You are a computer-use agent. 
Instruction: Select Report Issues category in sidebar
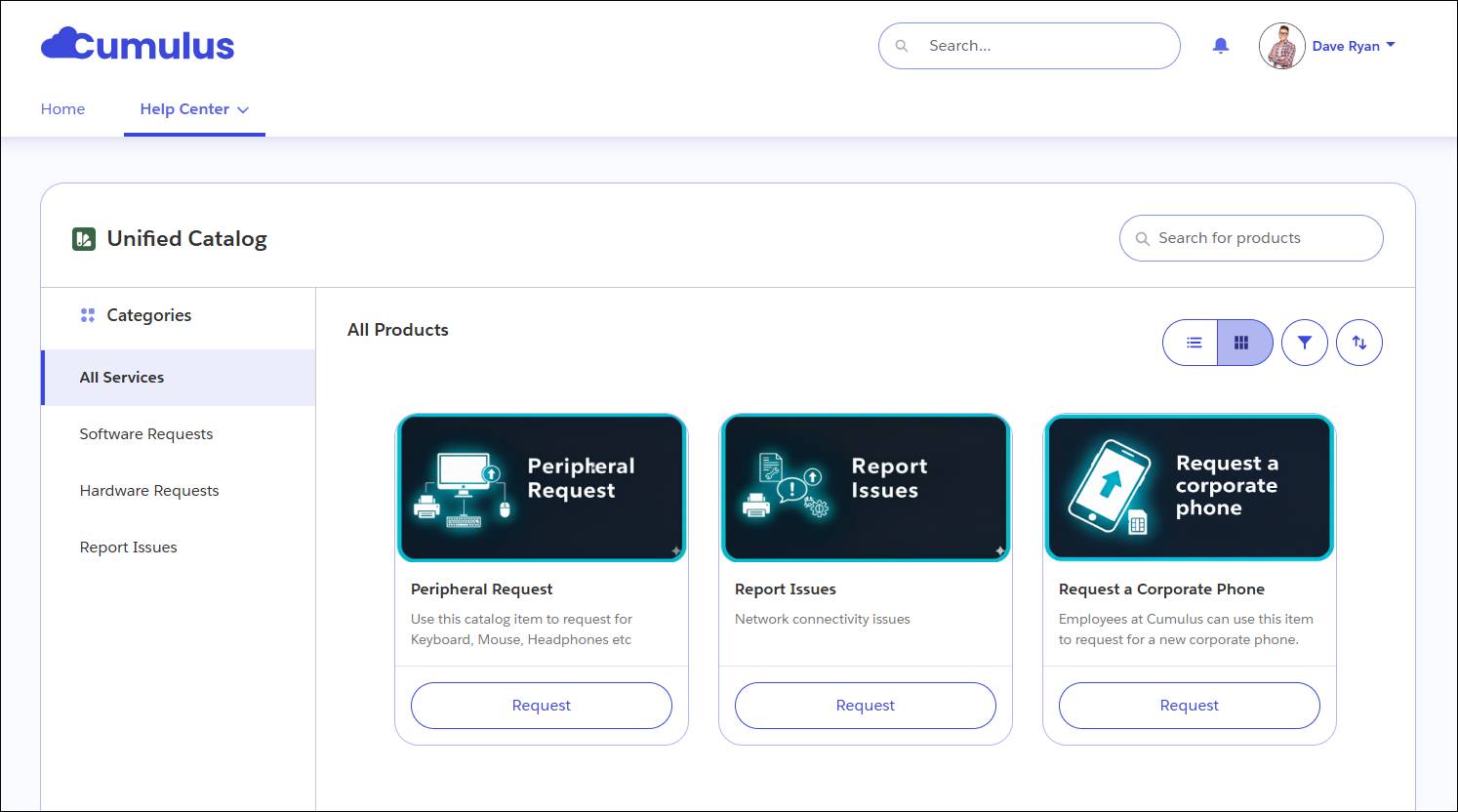179,548
